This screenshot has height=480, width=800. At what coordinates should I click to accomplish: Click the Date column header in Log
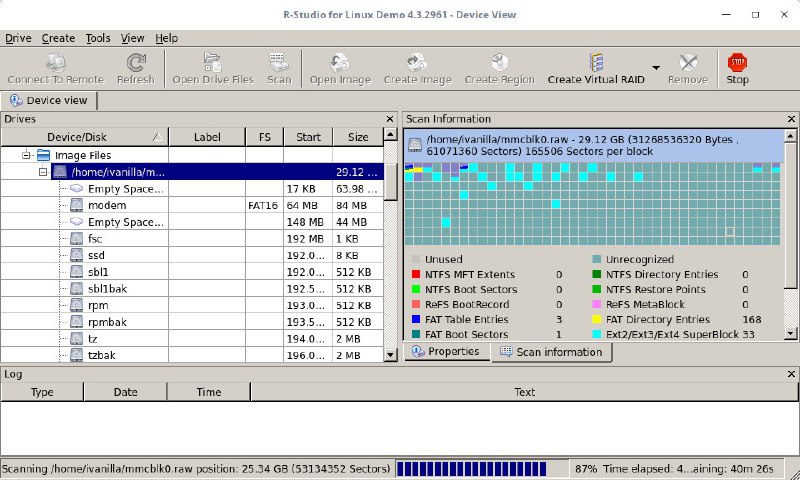click(x=126, y=392)
